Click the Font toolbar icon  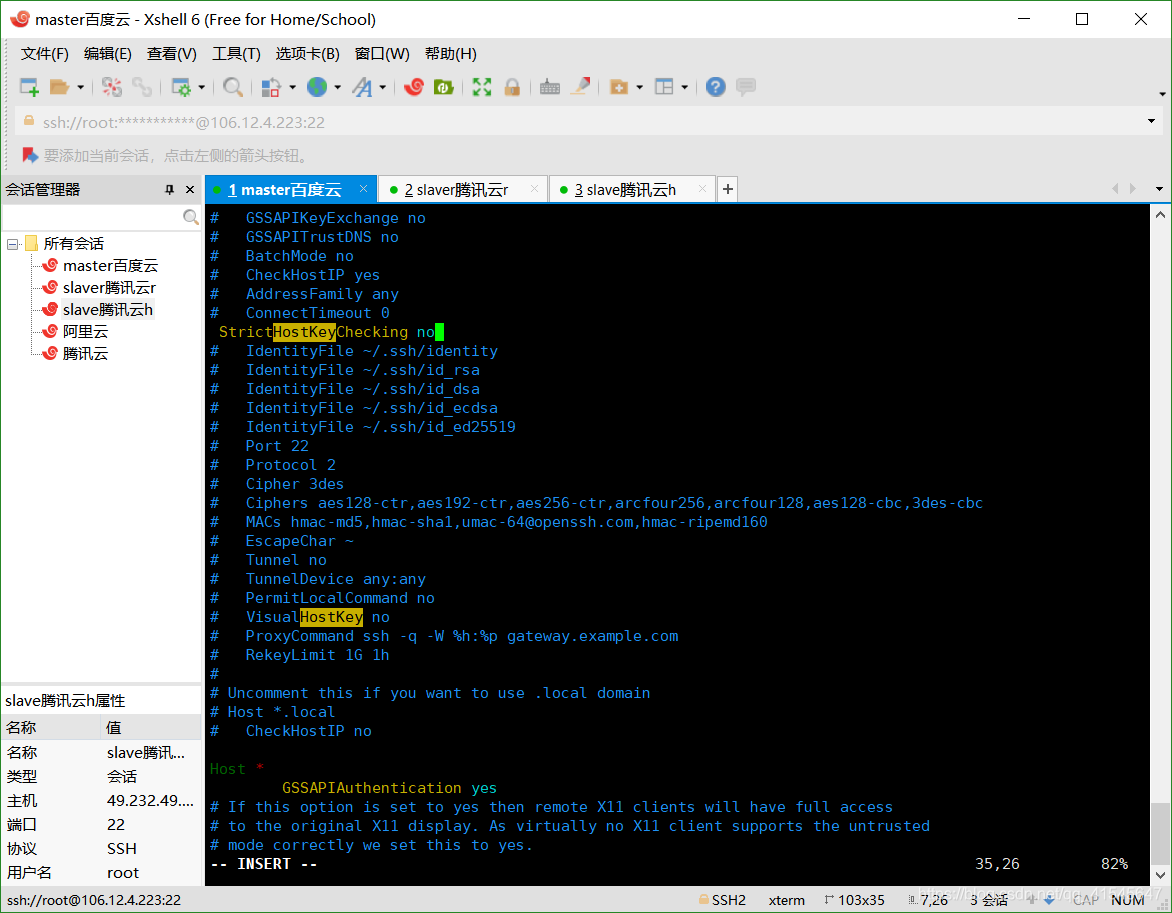click(362, 87)
